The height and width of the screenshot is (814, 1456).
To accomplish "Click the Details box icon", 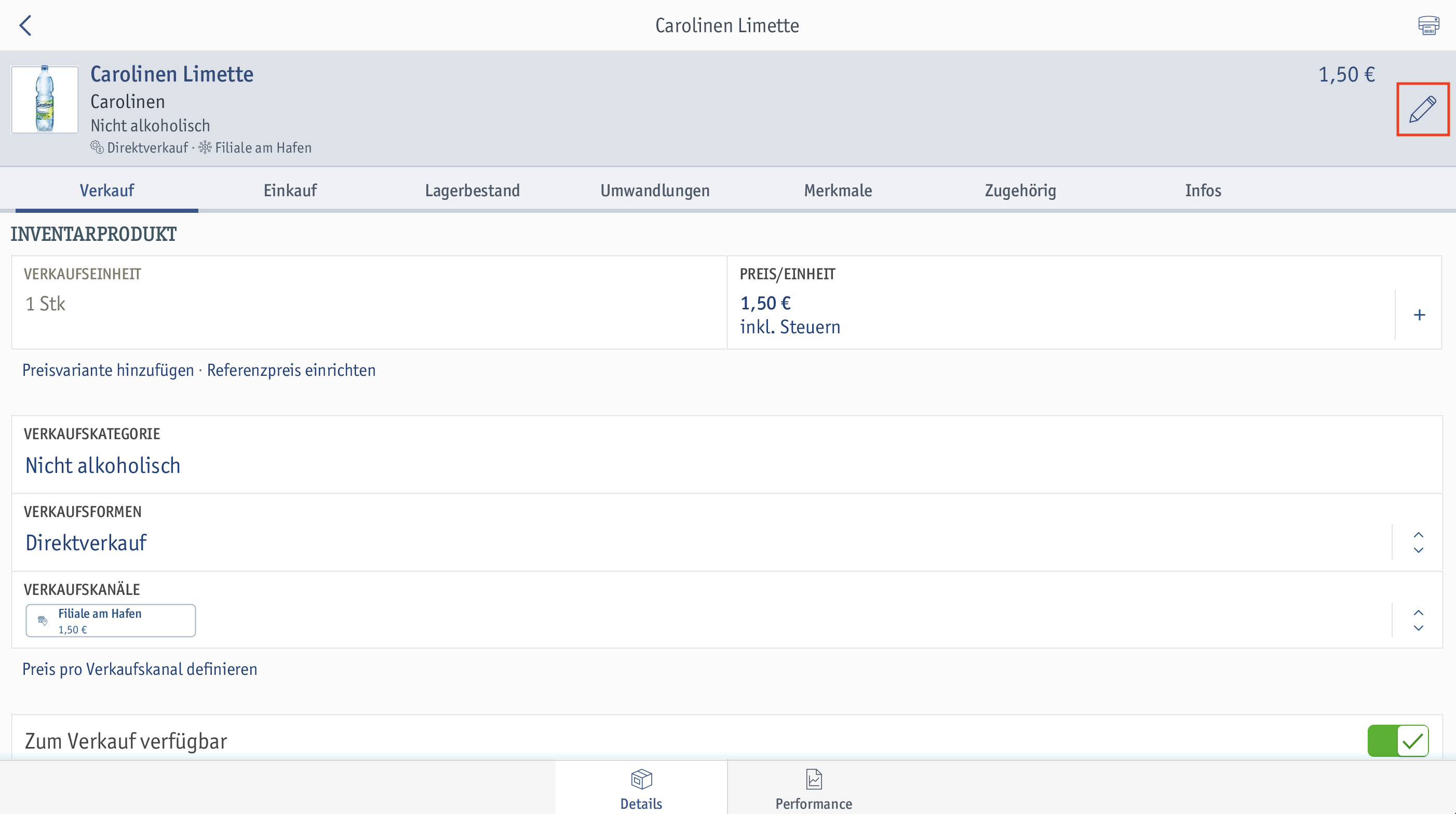I will pos(641,779).
